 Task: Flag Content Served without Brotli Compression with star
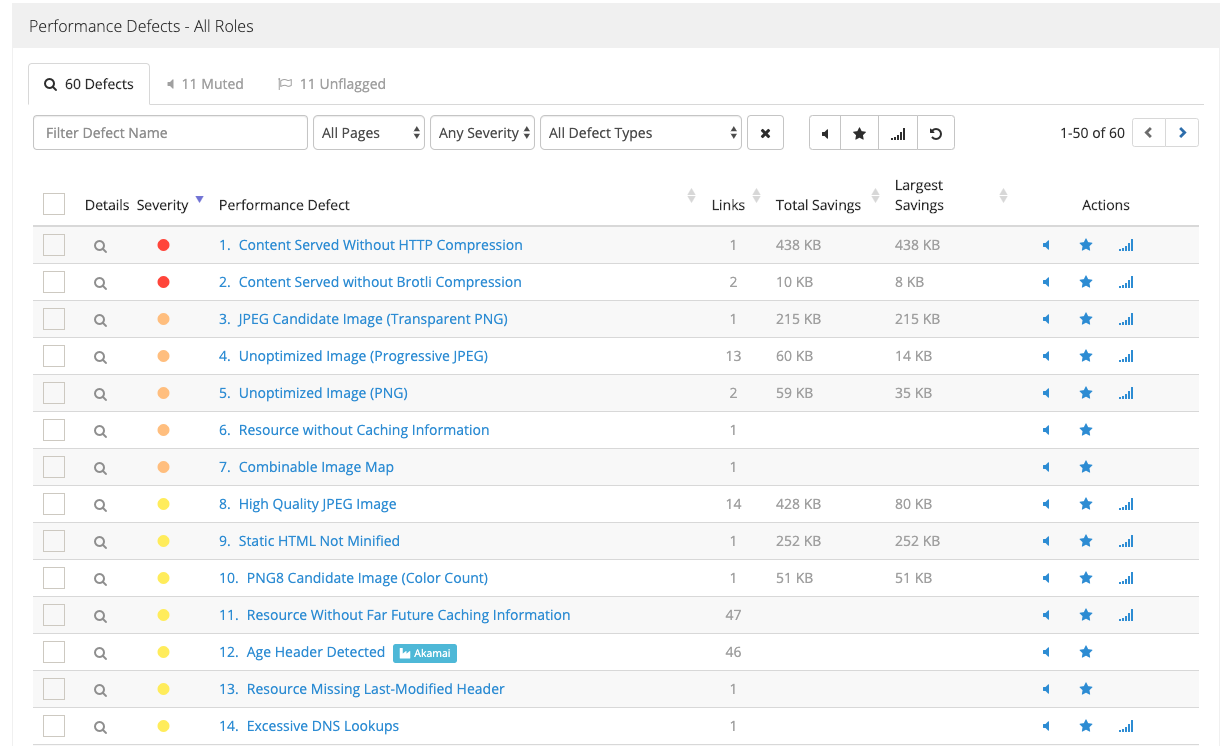click(x=1086, y=282)
